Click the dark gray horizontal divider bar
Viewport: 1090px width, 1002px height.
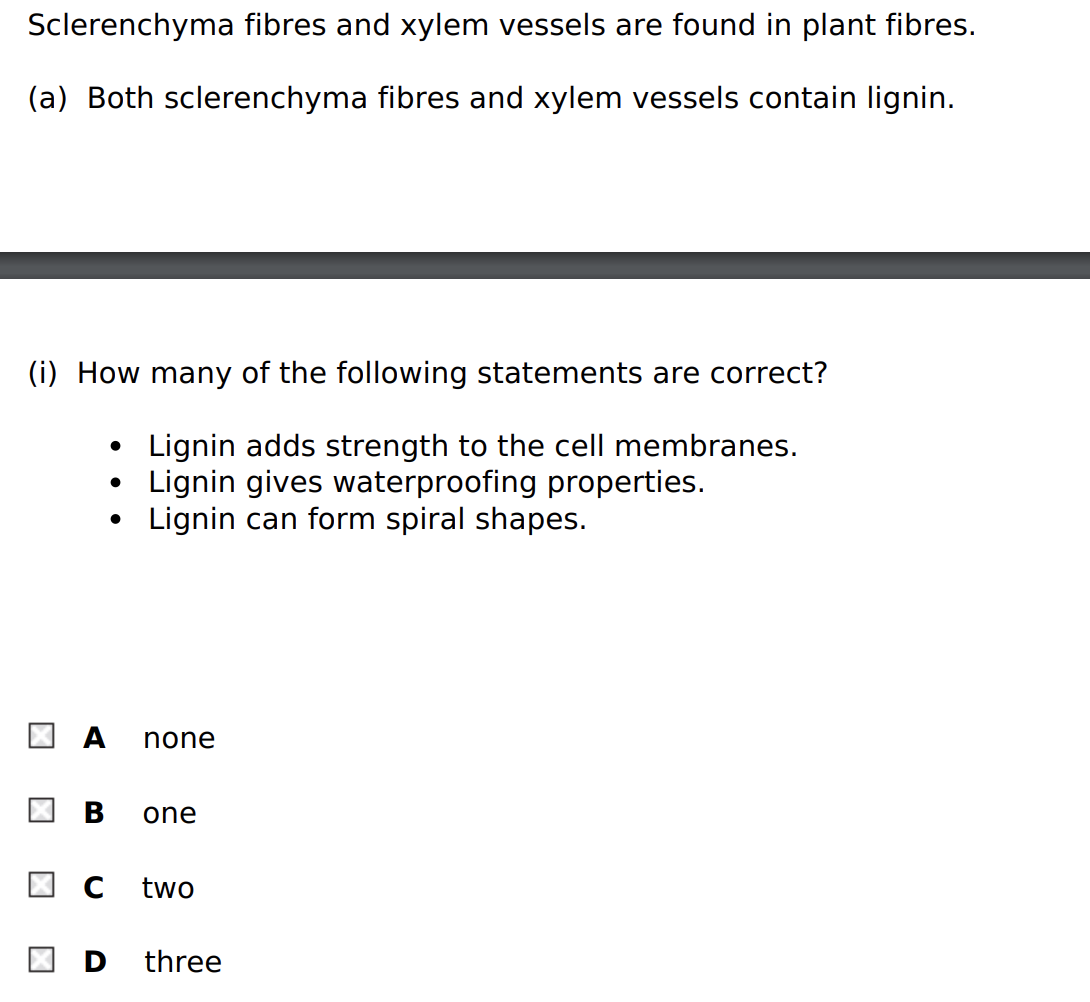click(x=545, y=265)
